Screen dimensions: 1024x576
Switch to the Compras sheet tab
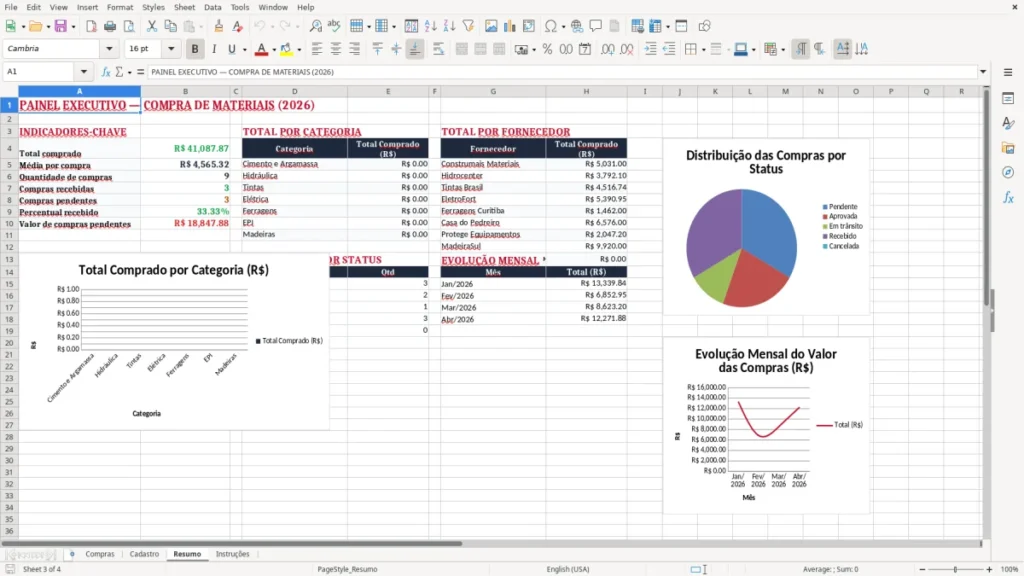100,554
